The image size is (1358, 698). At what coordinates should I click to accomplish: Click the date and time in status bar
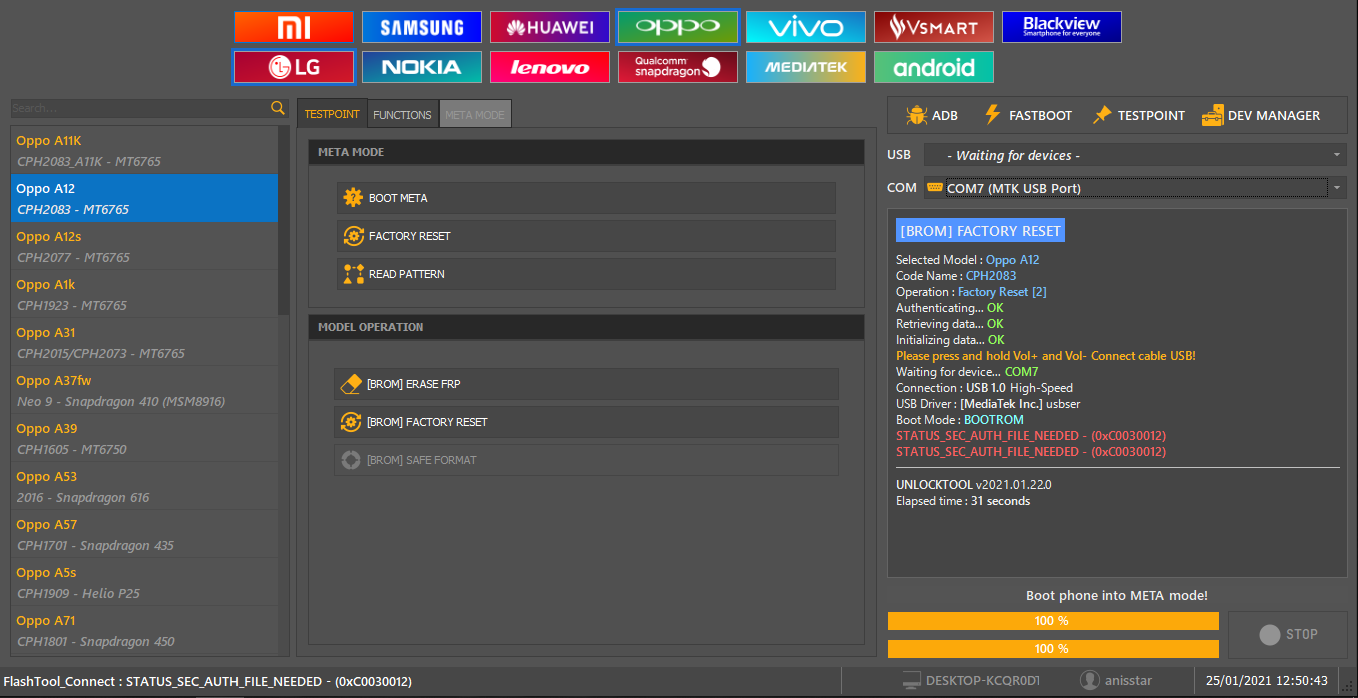tap(1267, 681)
